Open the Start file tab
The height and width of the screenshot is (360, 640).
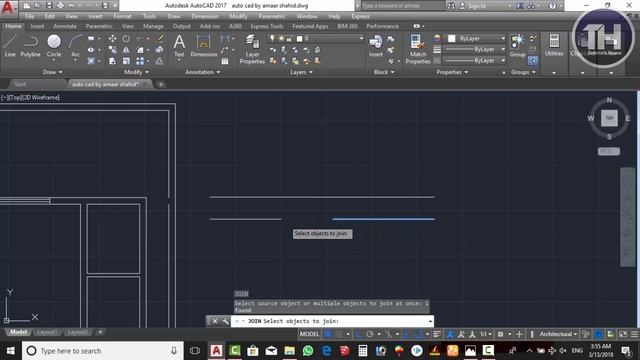click(20, 84)
